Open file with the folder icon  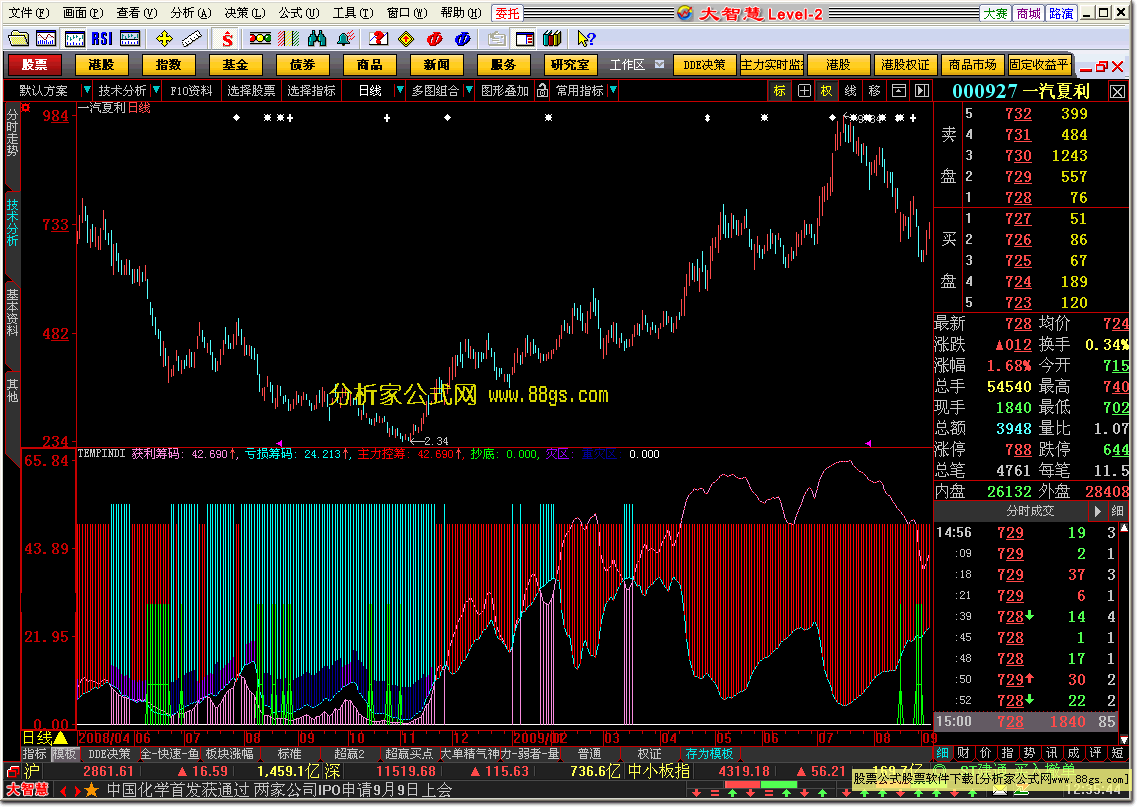[x=18, y=39]
